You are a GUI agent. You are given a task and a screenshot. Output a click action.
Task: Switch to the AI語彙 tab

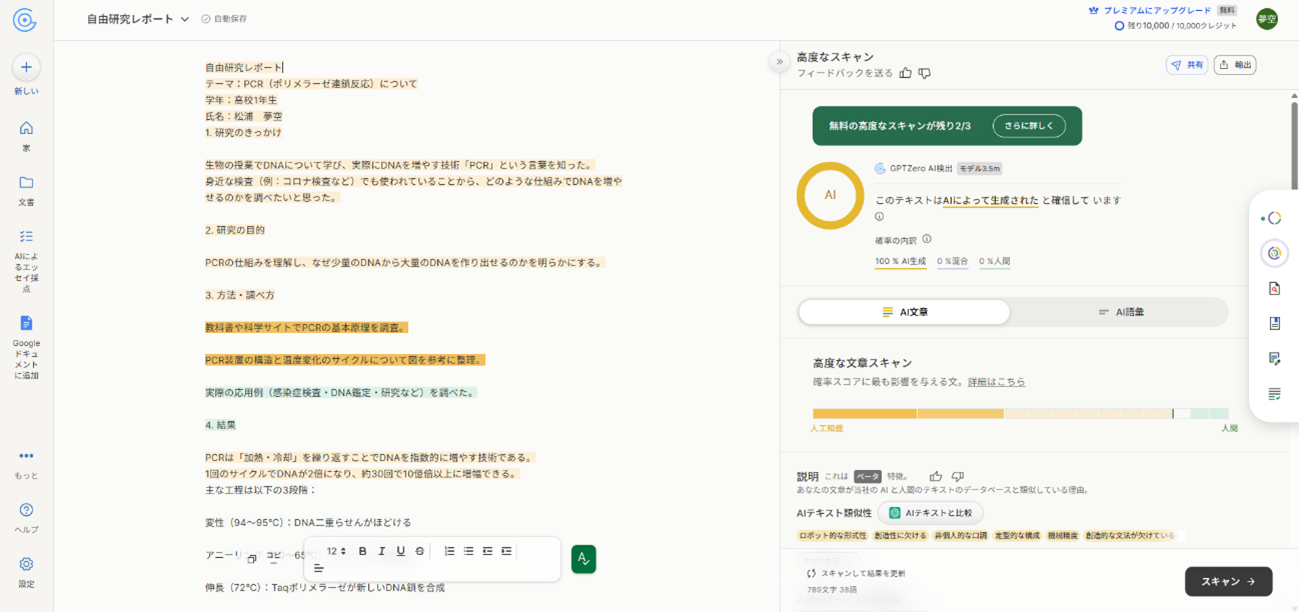pyautogui.click(x=1120, y=312)
